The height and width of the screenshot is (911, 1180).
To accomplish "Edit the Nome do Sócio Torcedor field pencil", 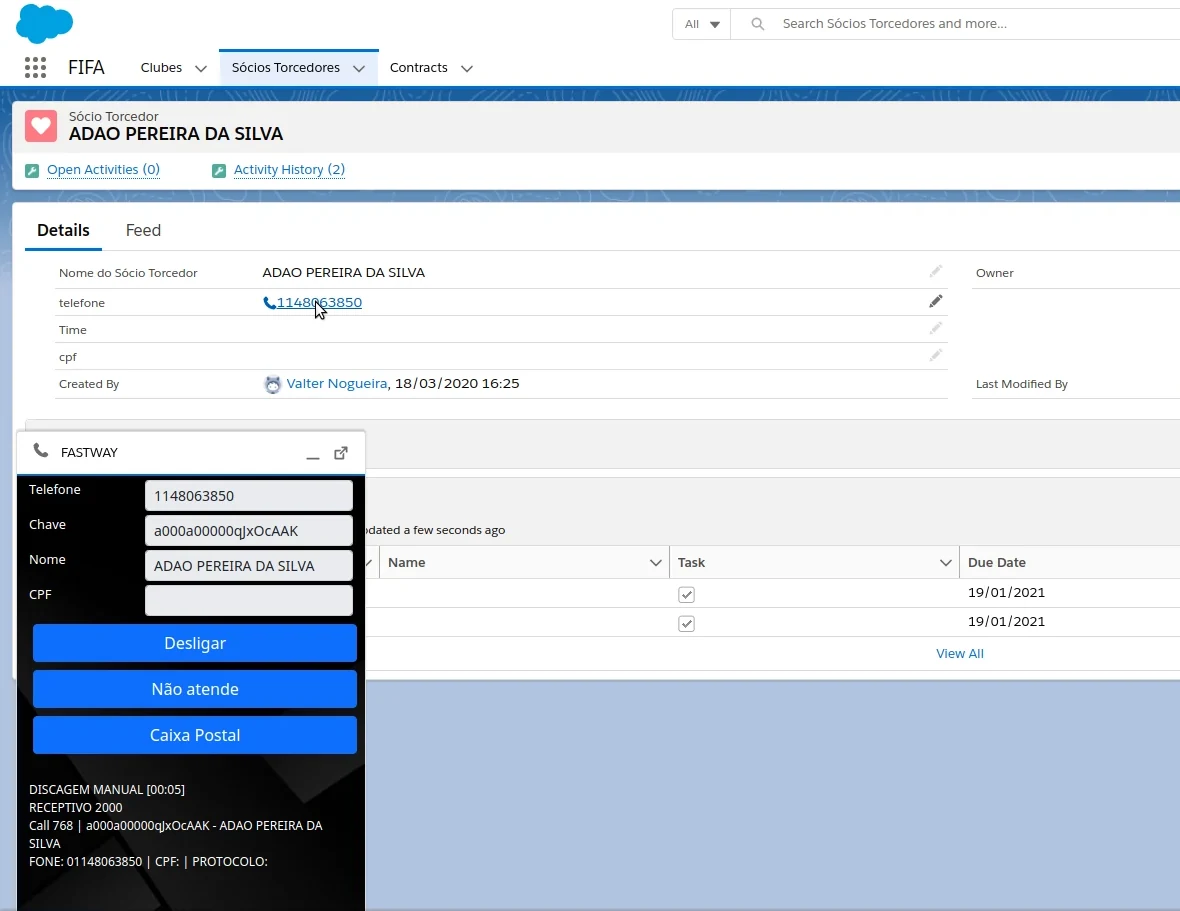I will tap(935, 271).
